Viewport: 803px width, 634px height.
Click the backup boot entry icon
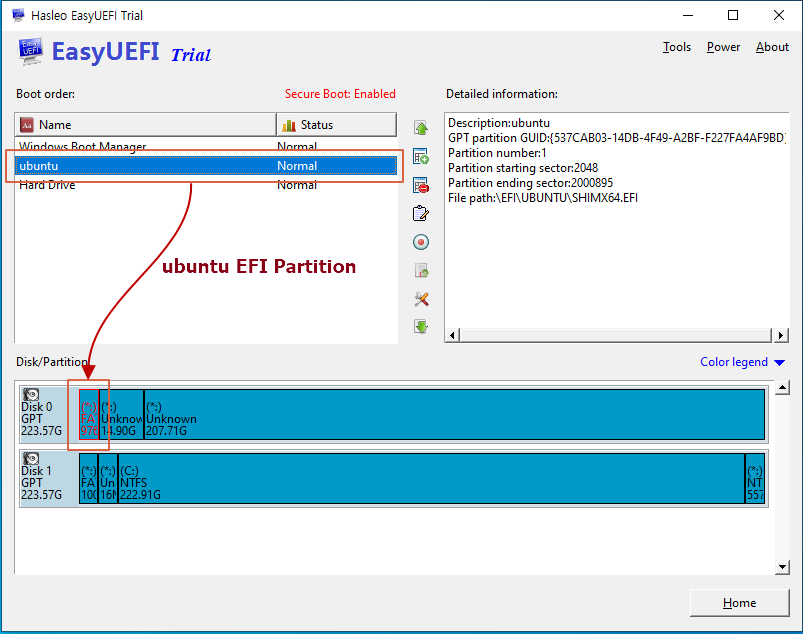coord(421,270)
